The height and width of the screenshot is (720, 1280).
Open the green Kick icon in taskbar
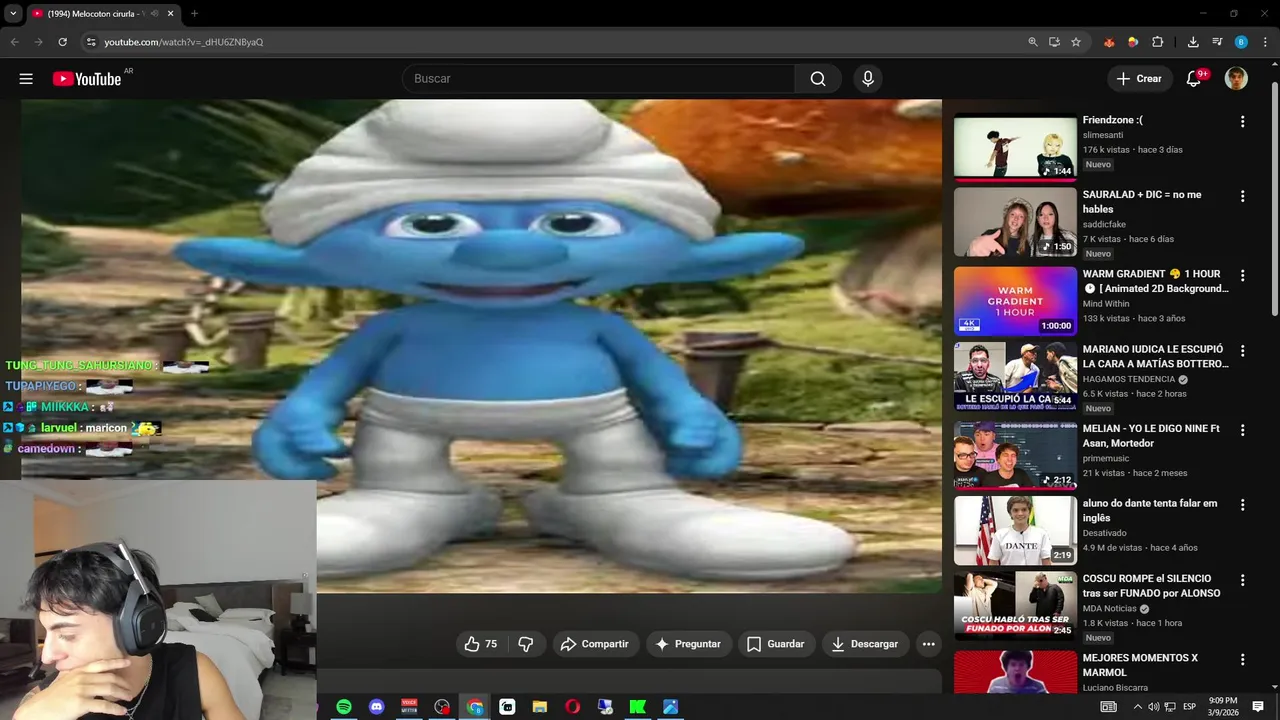[x=637, y=707]
